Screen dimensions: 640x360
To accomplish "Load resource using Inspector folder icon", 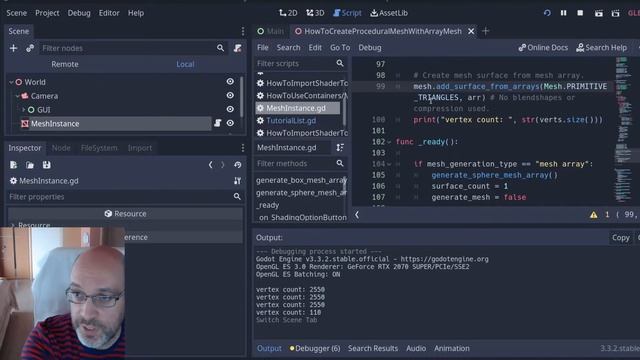I will click(x=30, y=165).
